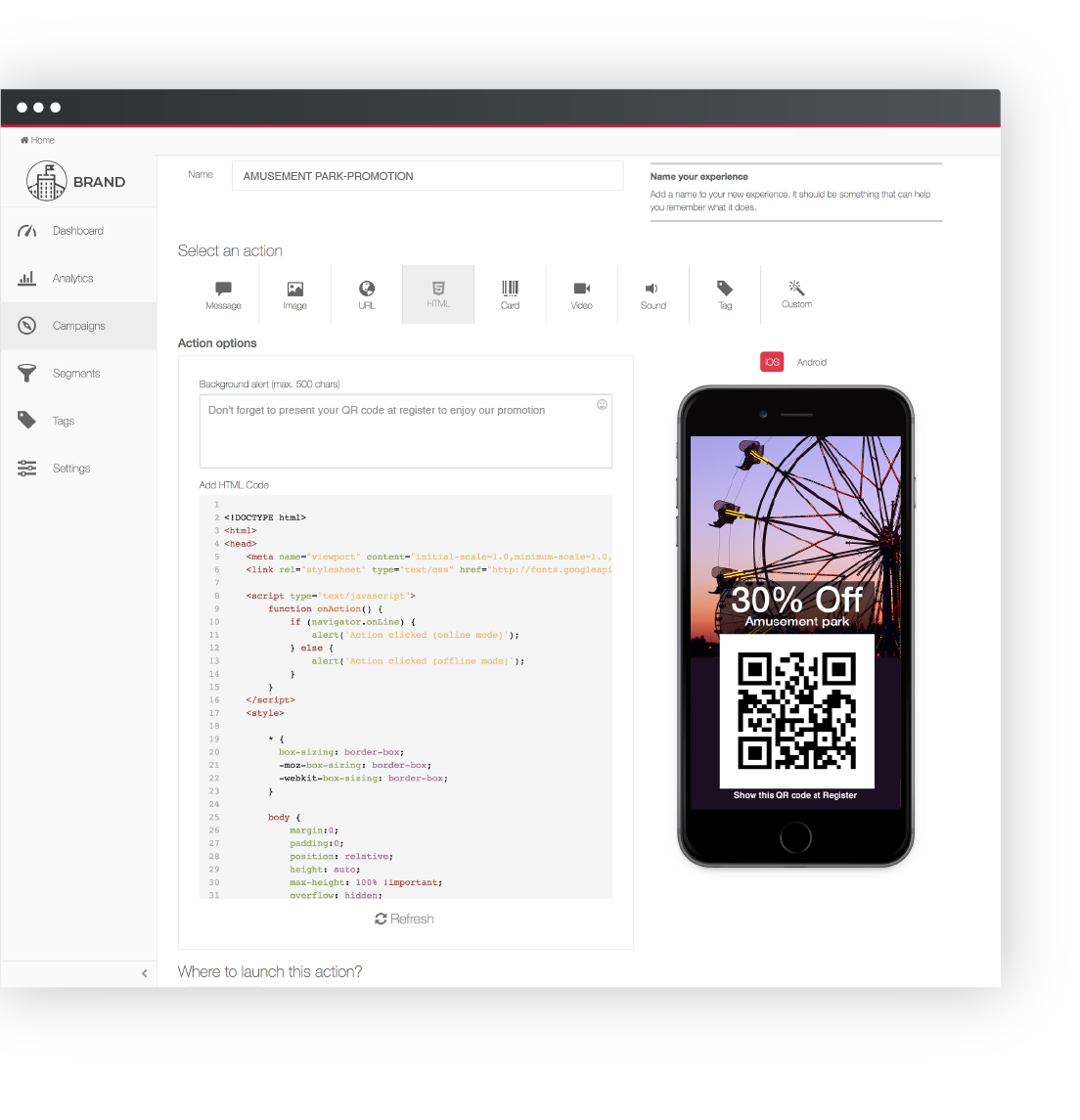Edit the experience Name field

coord(427,176)
